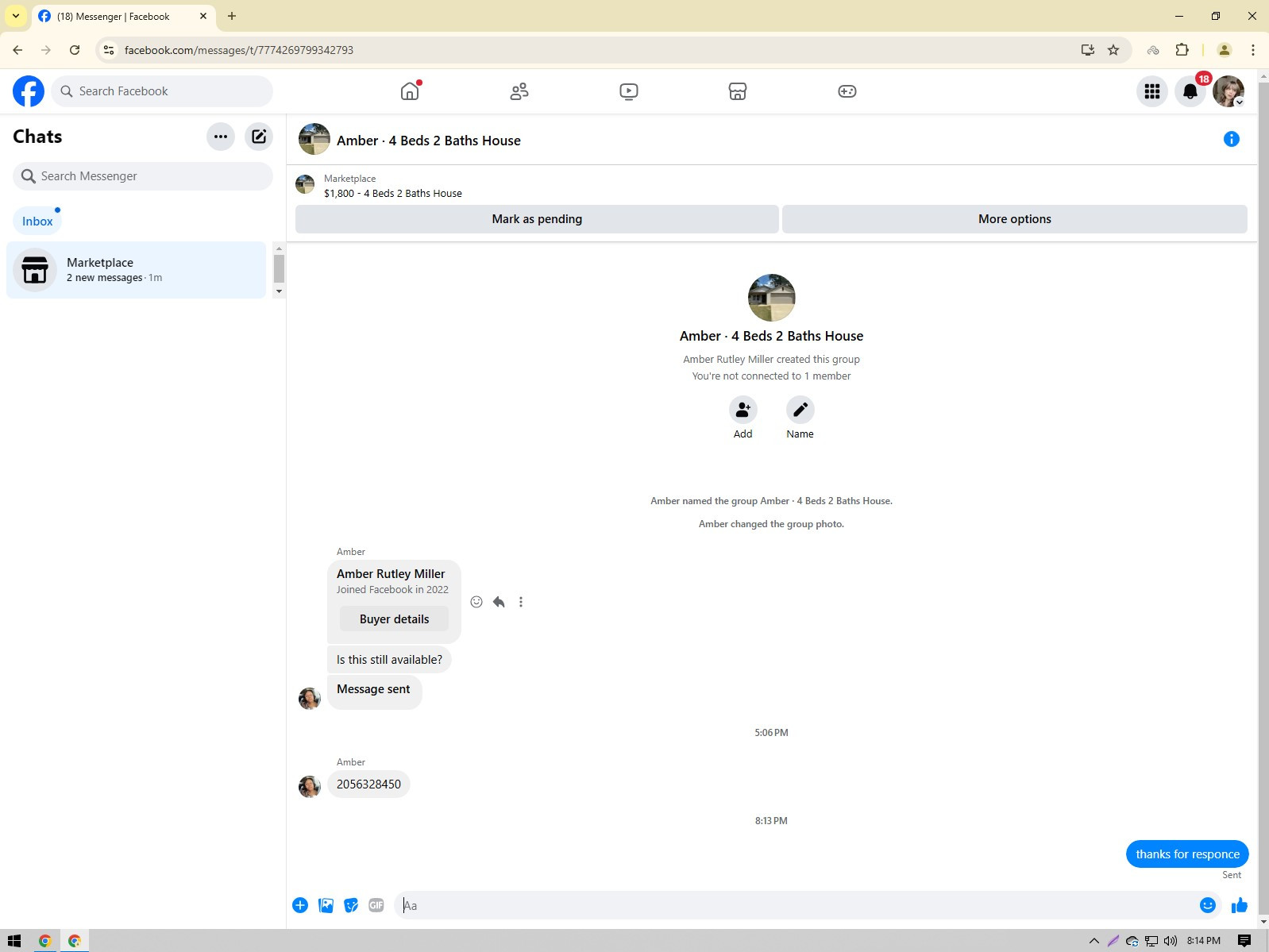Open the Facebook logo home link
The image size is (1269, 952).
coord(29,91)
